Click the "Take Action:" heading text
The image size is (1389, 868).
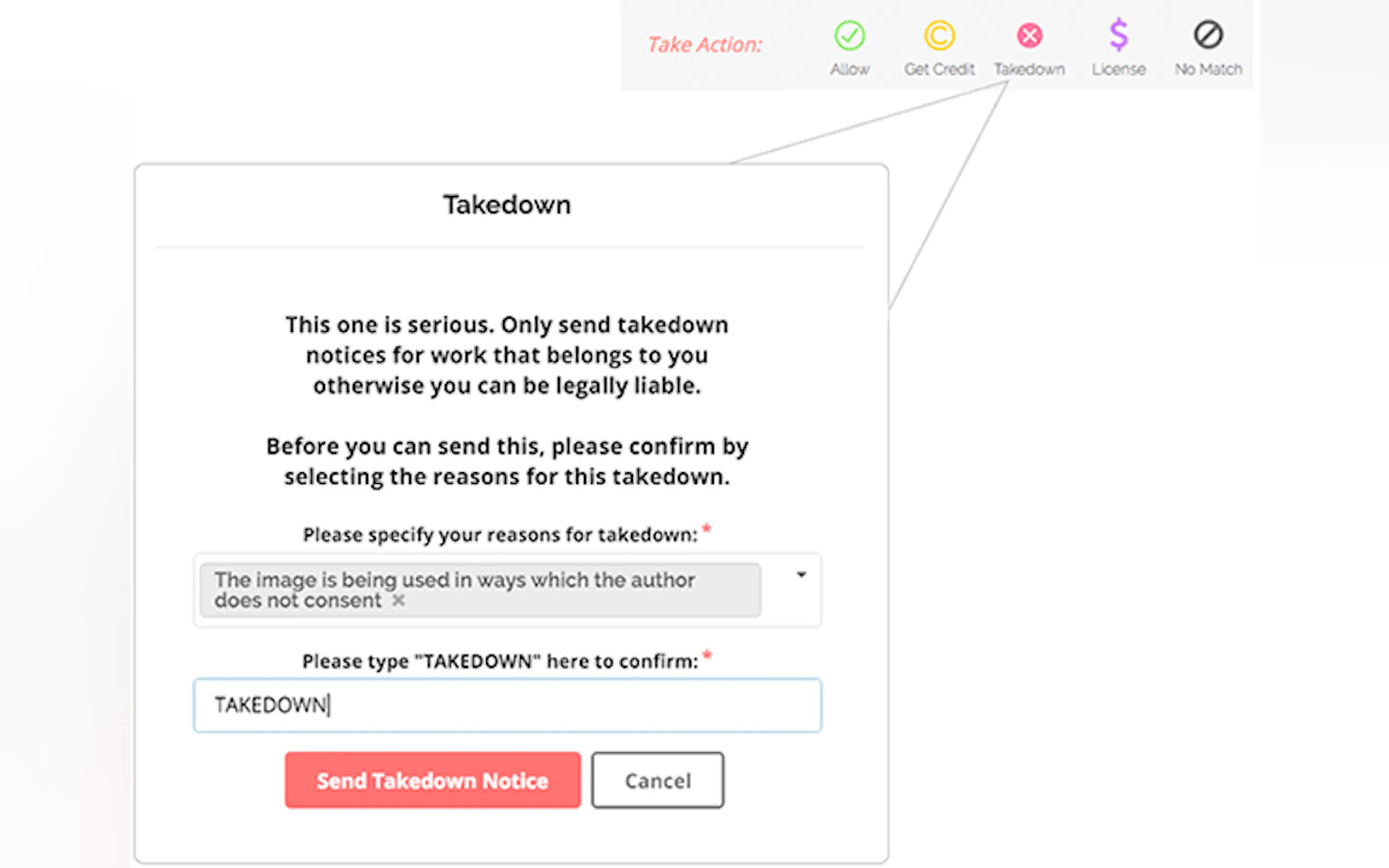(x=704, y=45)
